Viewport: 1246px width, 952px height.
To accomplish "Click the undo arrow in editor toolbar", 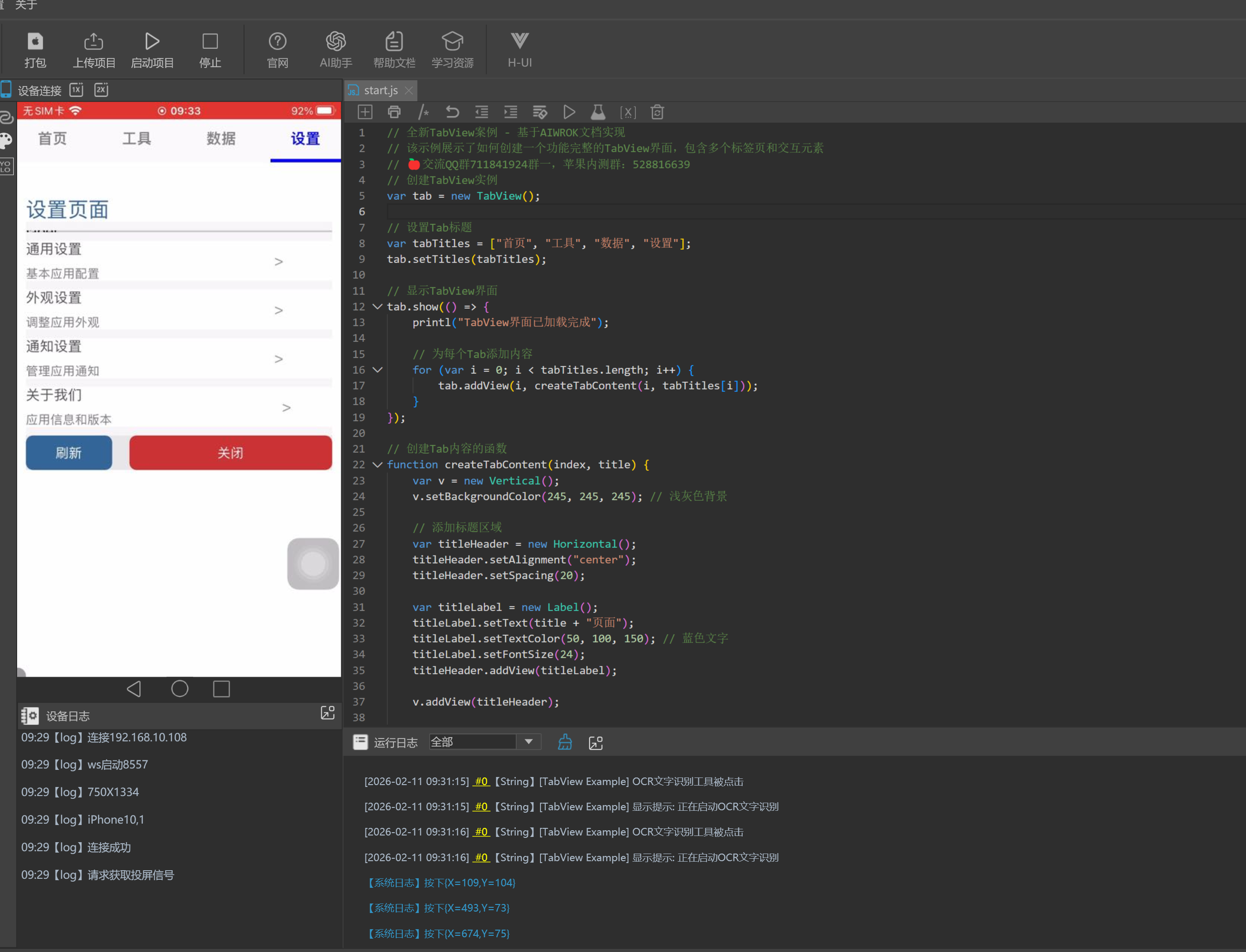I will point(452,112).
